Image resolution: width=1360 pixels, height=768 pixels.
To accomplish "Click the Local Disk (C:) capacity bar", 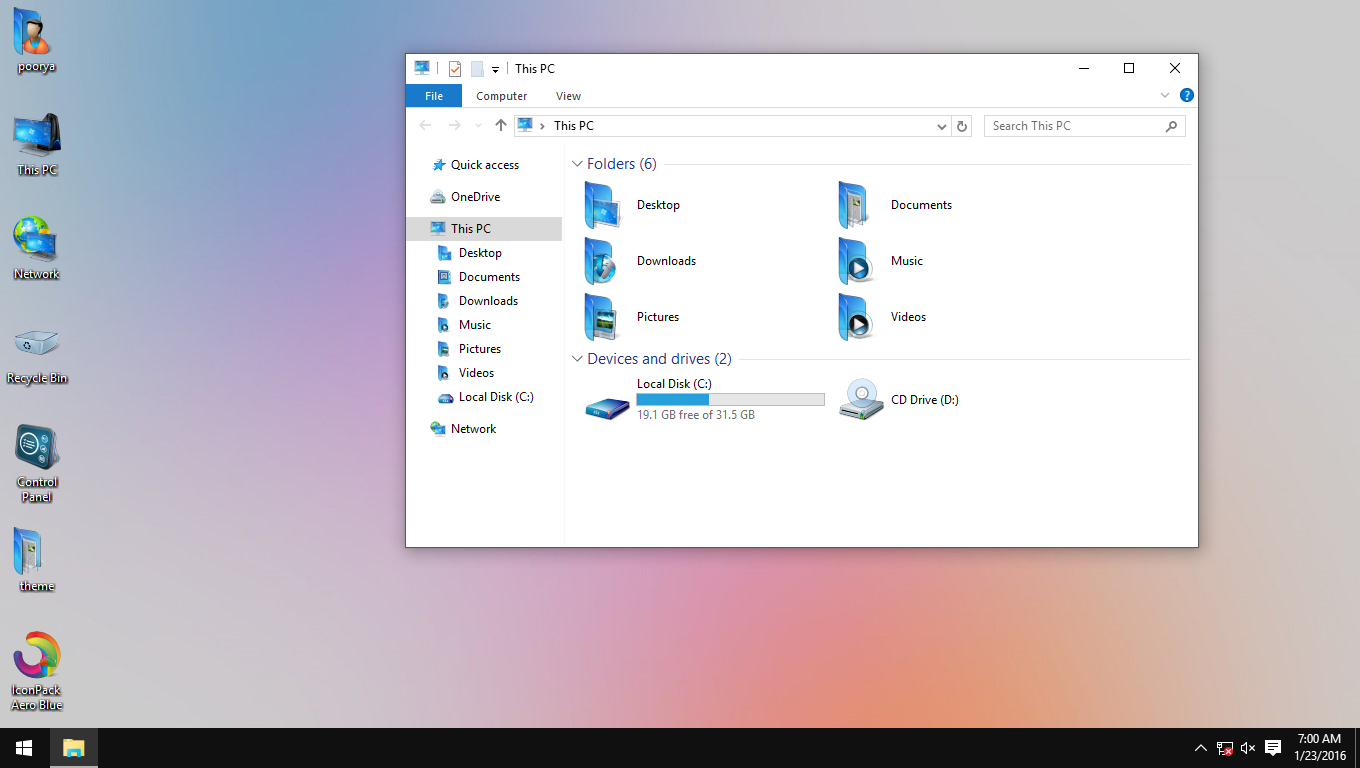I will 730,399.
